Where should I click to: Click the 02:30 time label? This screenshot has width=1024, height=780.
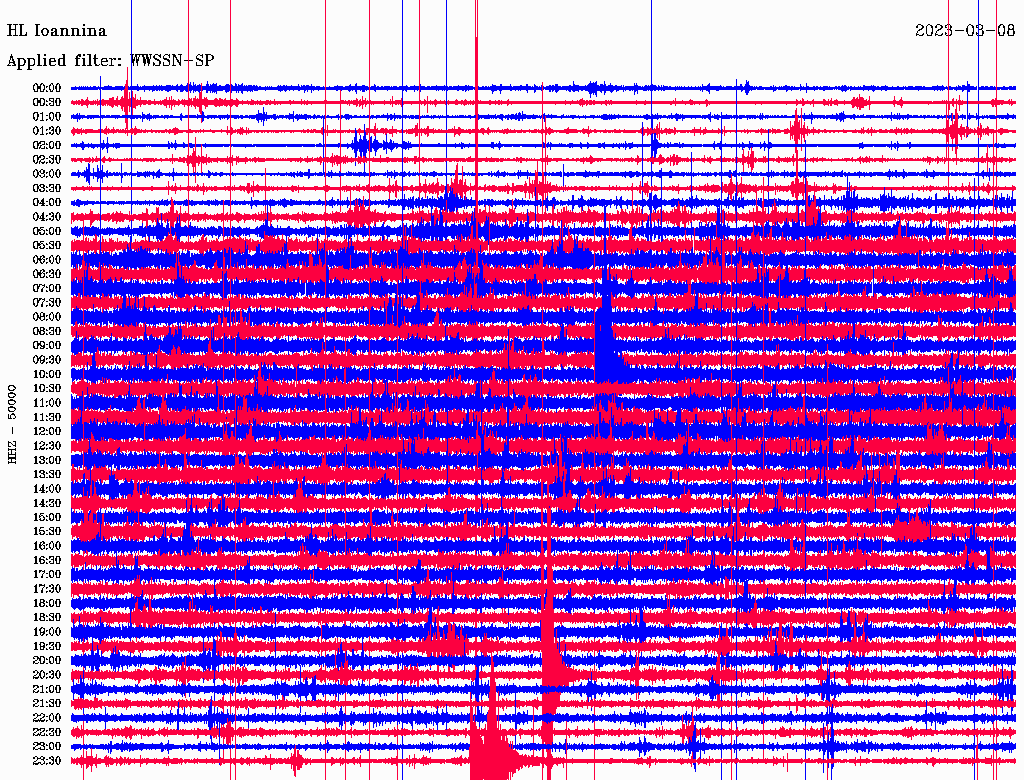(47, 159)
